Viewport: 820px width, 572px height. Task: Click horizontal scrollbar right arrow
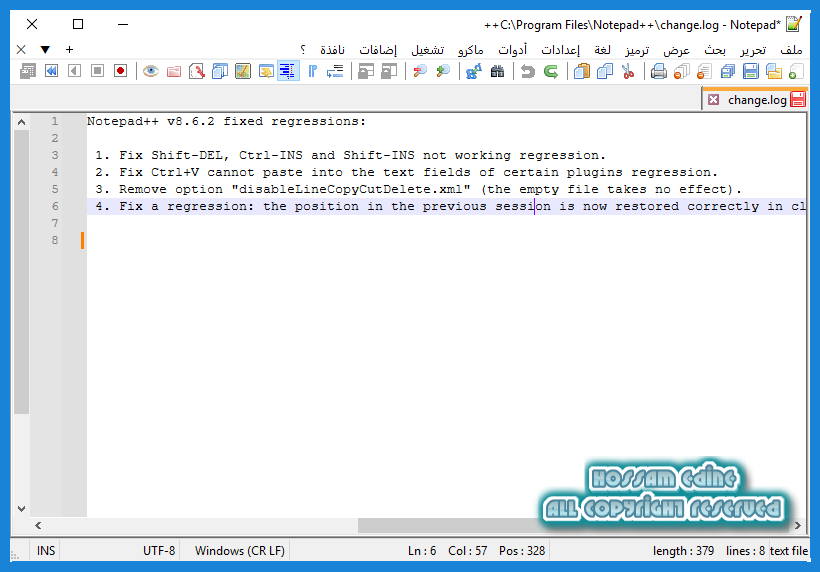click(798, 525)
